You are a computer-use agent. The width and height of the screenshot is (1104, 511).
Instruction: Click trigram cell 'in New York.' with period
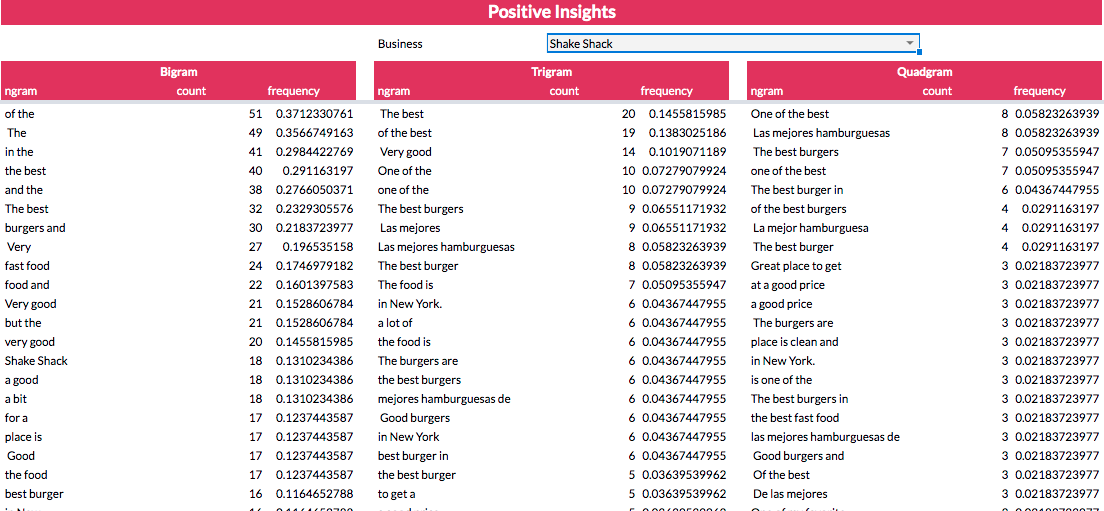(410, 304)
